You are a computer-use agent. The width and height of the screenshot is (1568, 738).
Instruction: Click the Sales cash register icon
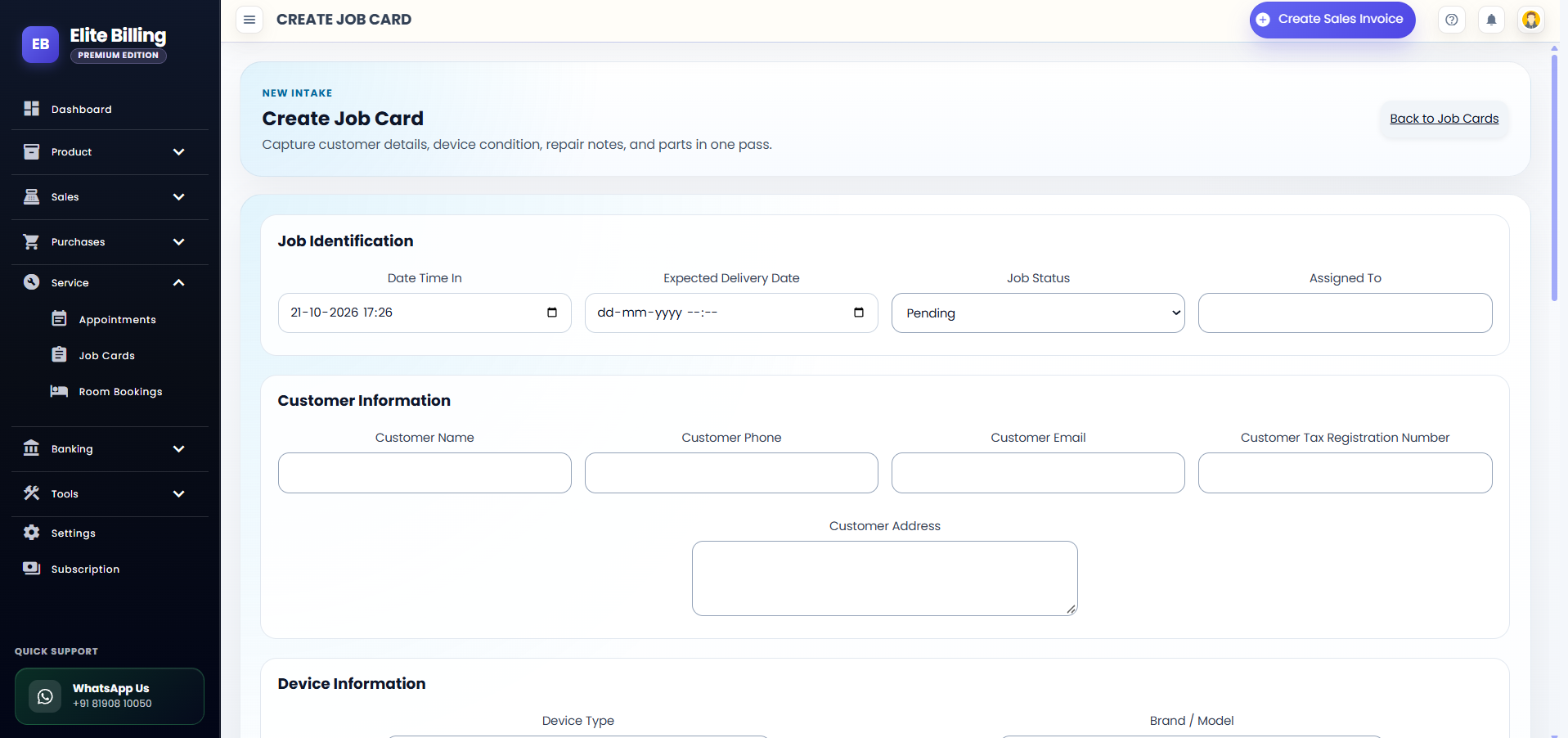32,196
